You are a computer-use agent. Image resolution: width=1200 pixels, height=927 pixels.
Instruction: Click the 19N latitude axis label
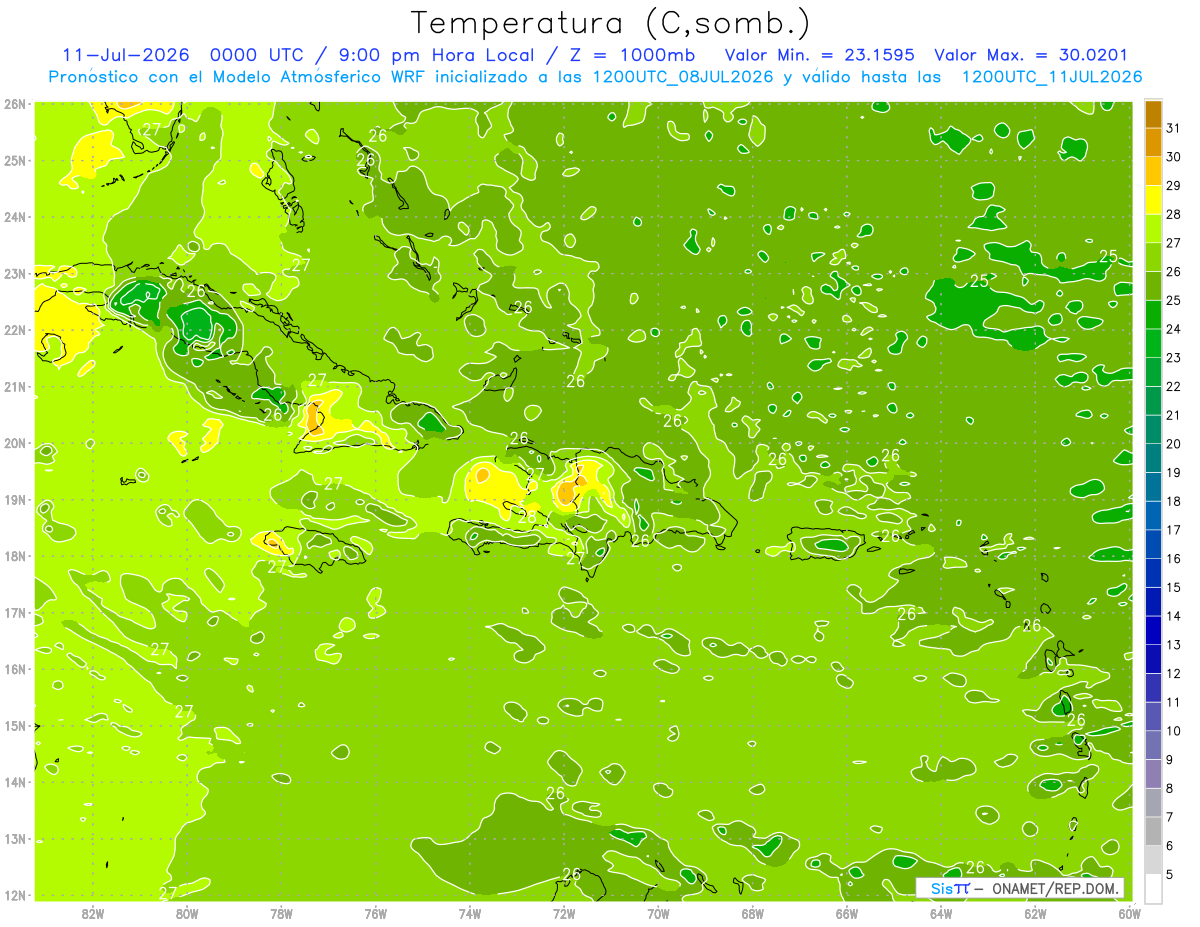click(14, 500)
